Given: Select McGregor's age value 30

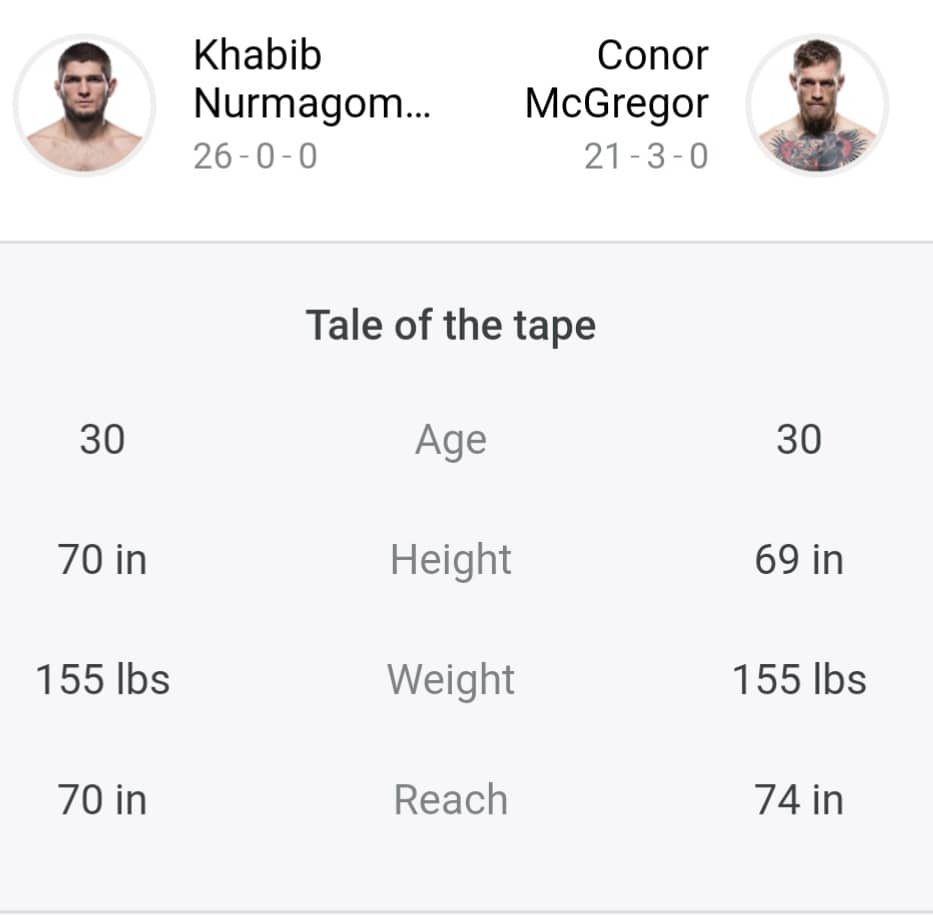Looking at the screenshot, I should [x=799, y=440].
